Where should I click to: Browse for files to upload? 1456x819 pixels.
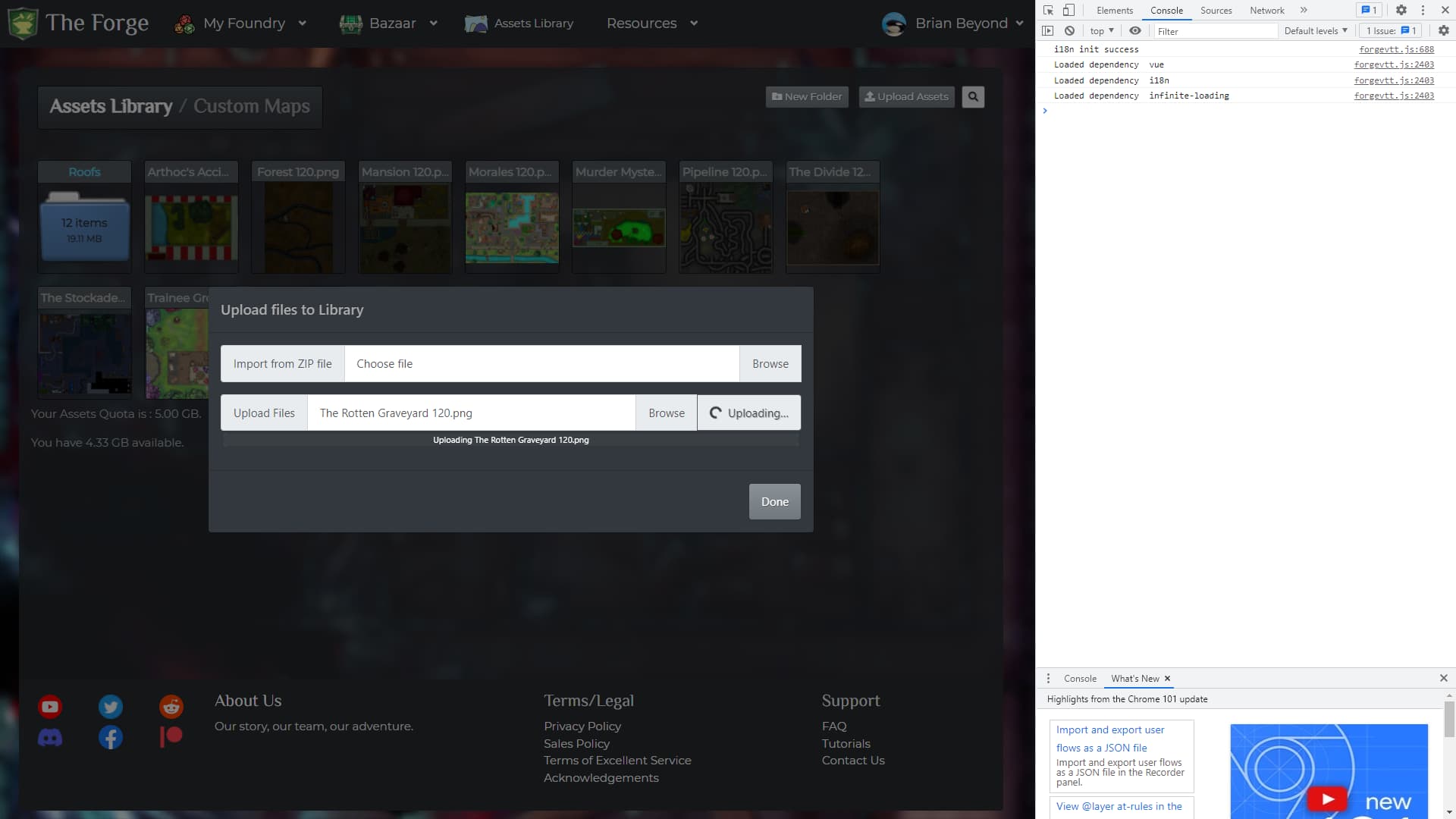tap(667, 413)
